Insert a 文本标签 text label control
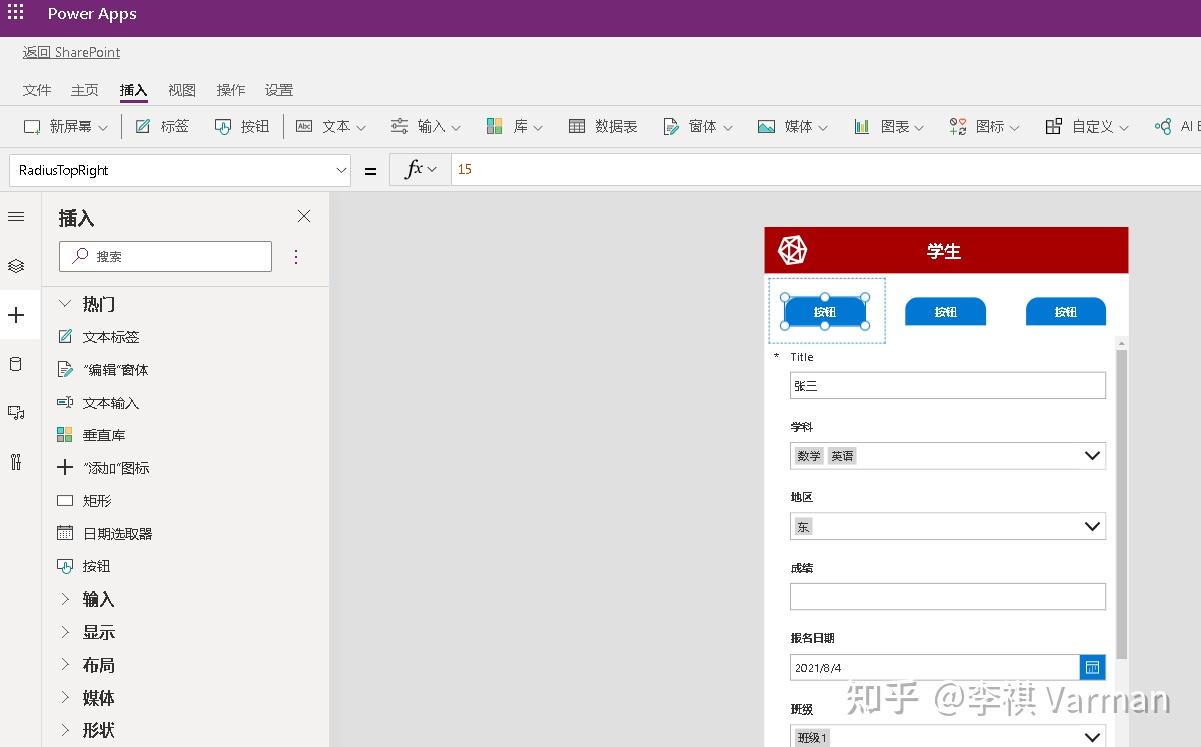 [x=110, y=336]
